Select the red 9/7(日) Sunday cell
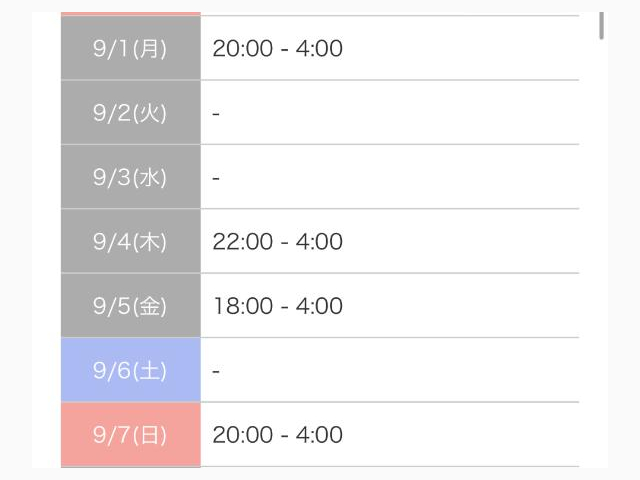Viewport: 640px width, 480px height. 131,434
